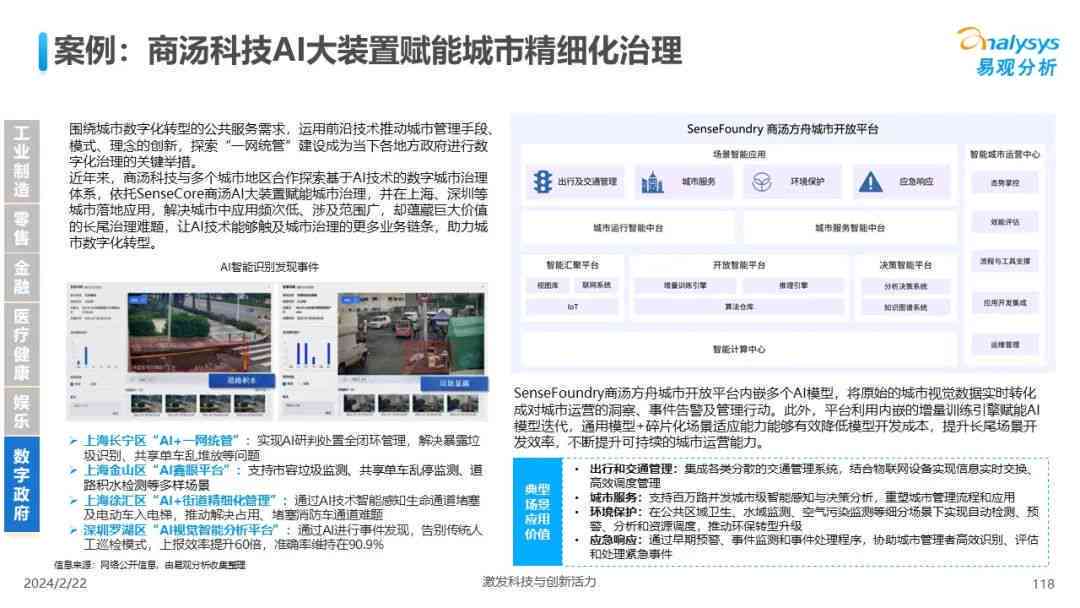Select the 推理引擎 box
This screenshot has width=1080, height=608.
pos(793,285)
